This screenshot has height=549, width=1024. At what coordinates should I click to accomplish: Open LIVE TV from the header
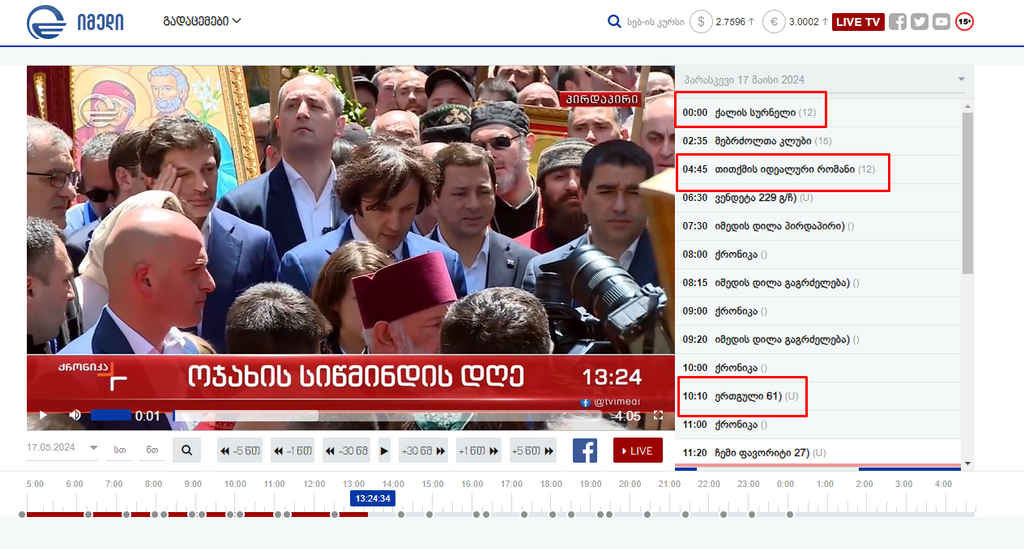[x=858, y=22]
